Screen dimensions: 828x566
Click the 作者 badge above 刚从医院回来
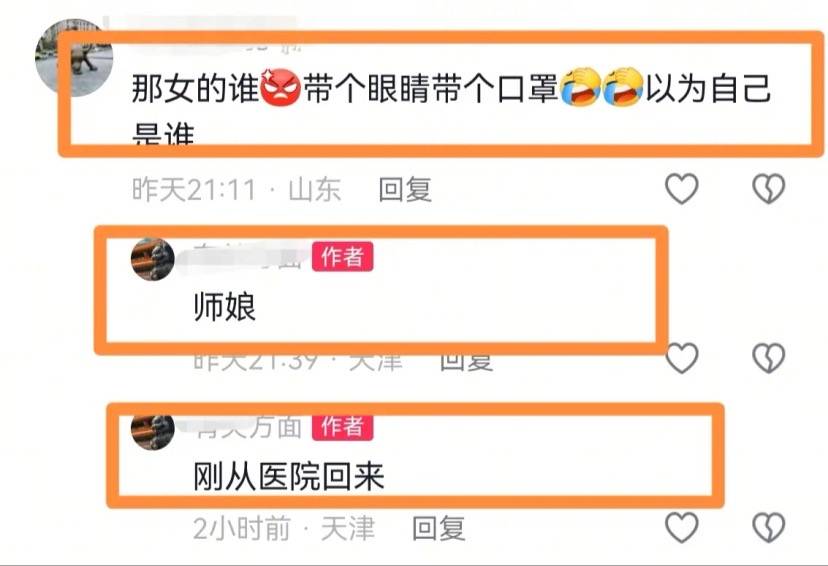[342, 427]
